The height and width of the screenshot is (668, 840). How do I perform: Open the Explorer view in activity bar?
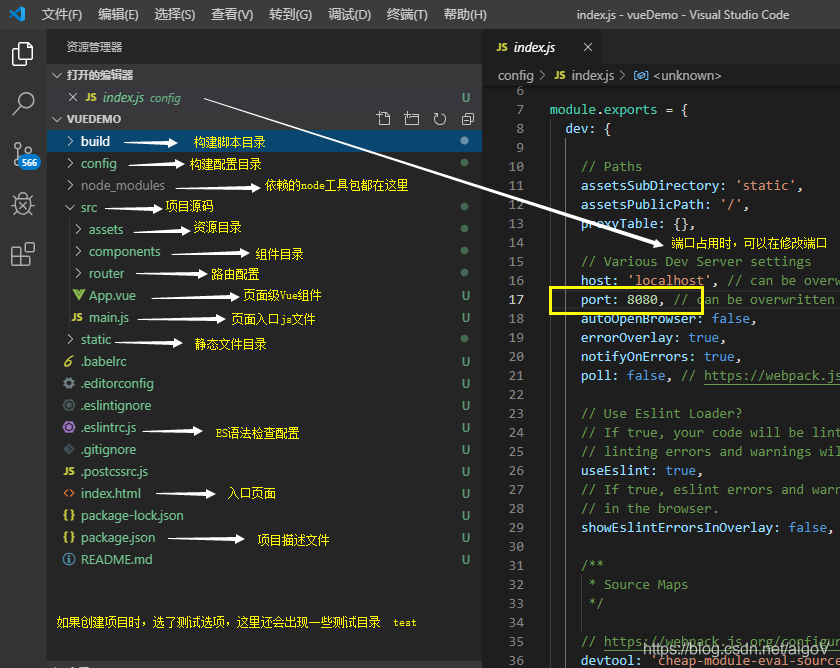[x=22, y=54]
